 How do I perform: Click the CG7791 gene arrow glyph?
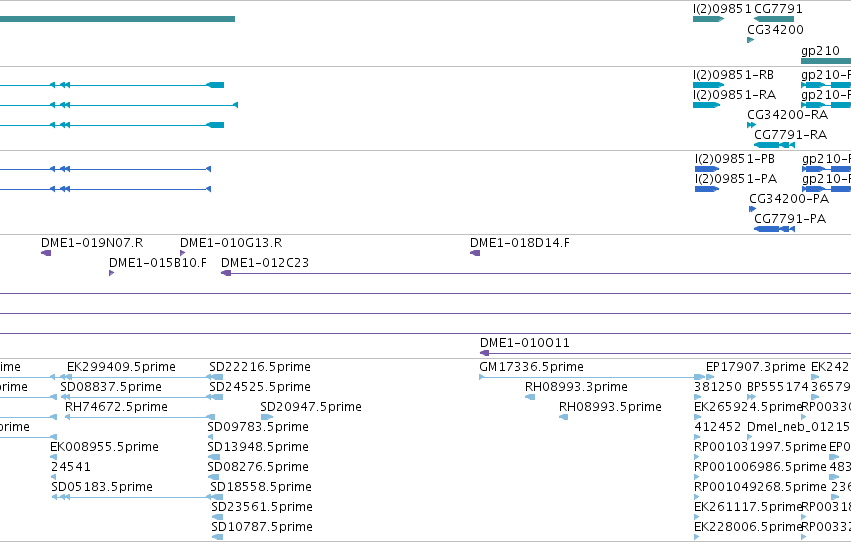point(774,19)
